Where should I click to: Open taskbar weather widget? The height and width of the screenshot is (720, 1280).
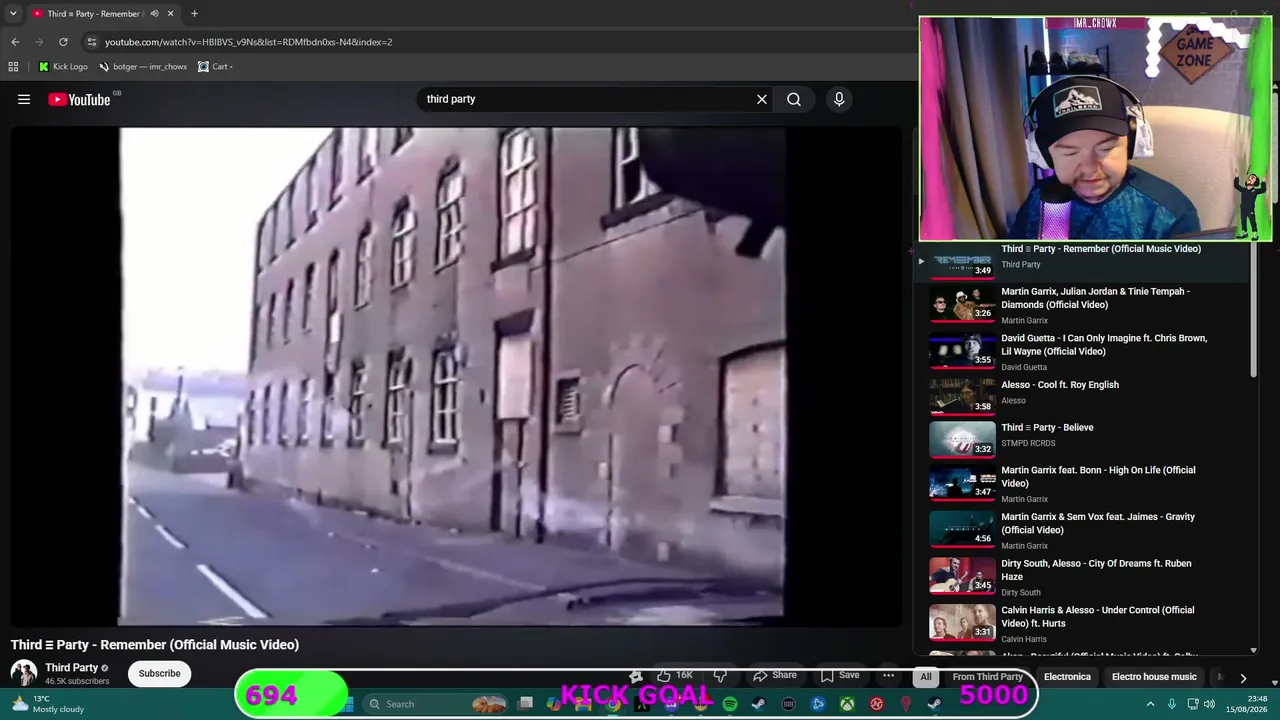pyautogui.click(x=48, y=704)
